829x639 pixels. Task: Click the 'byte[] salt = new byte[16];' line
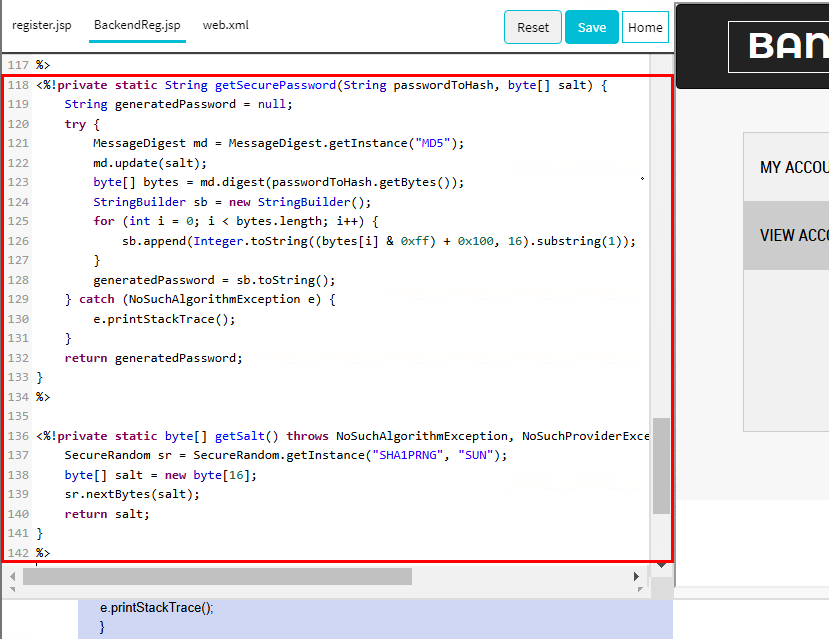coord(161,475)
